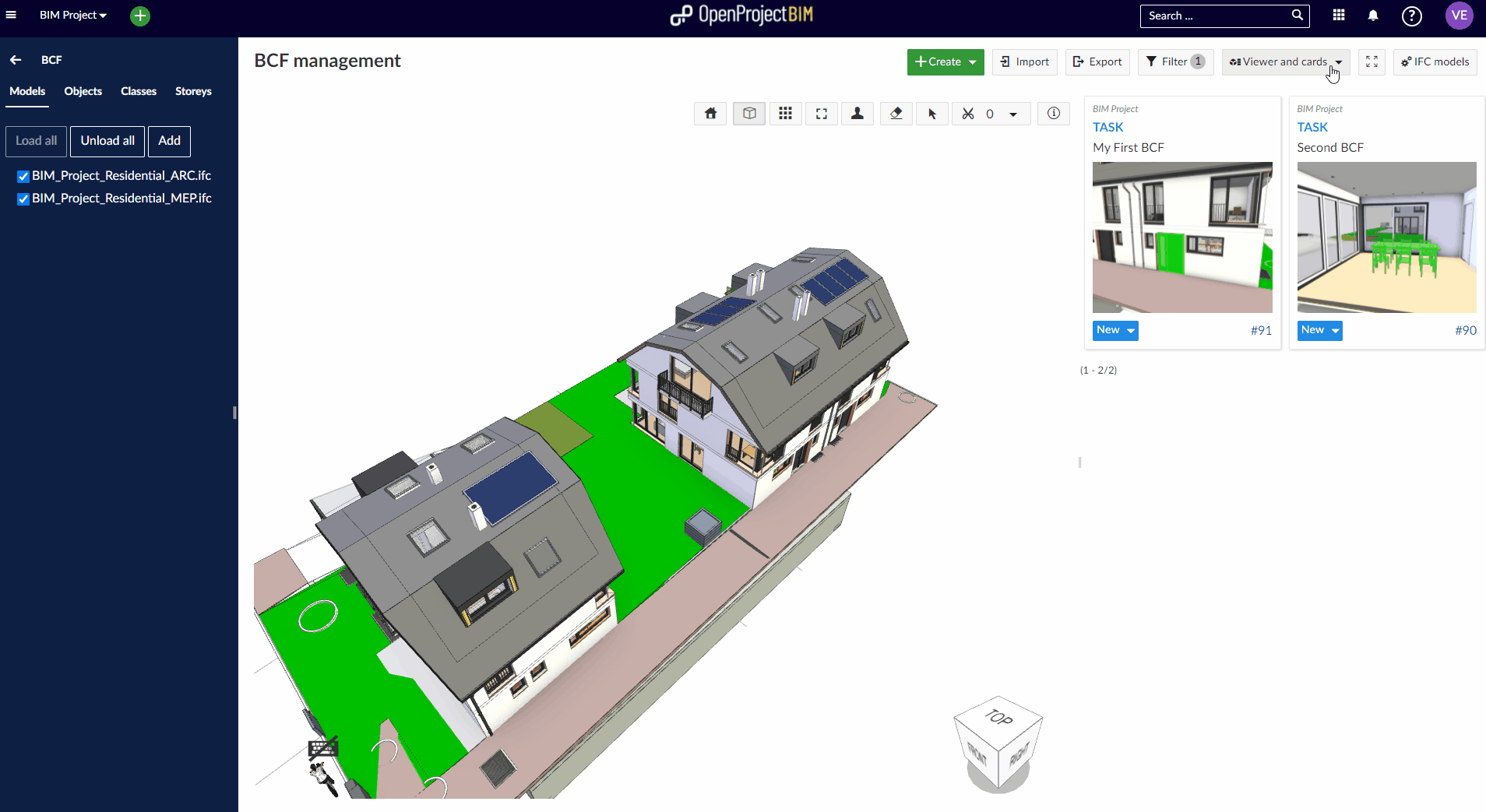Open the viewer info icon
1486x812 pixels.
point(1054,114)
